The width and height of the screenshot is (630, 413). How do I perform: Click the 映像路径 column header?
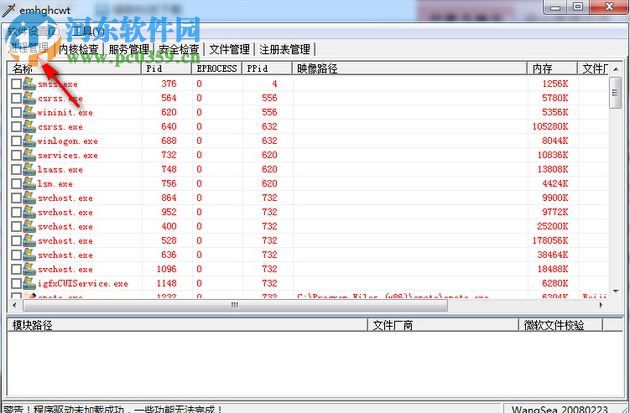coord(409,69)
